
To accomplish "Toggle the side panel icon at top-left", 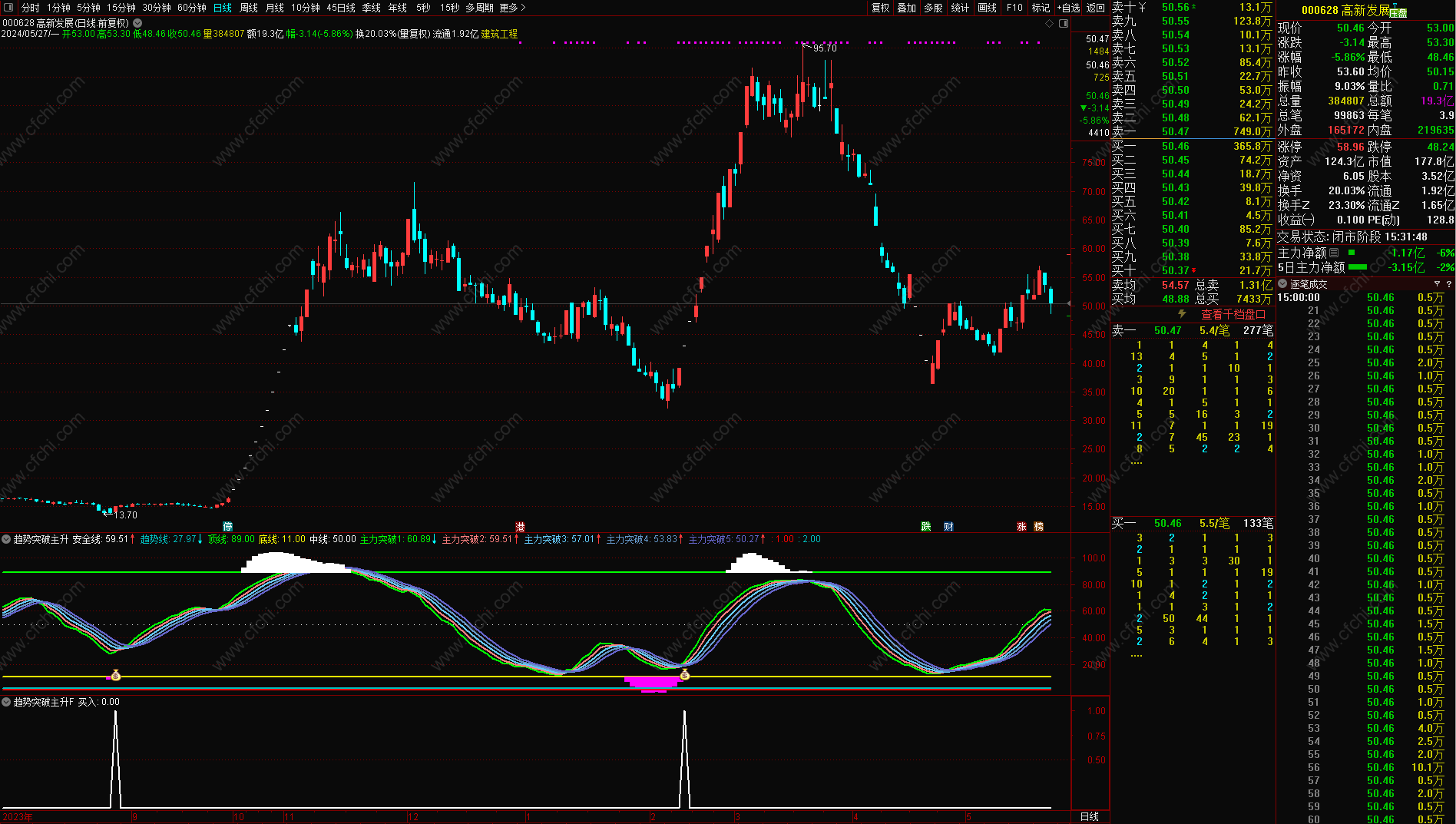I will click(x=8, y=8).
